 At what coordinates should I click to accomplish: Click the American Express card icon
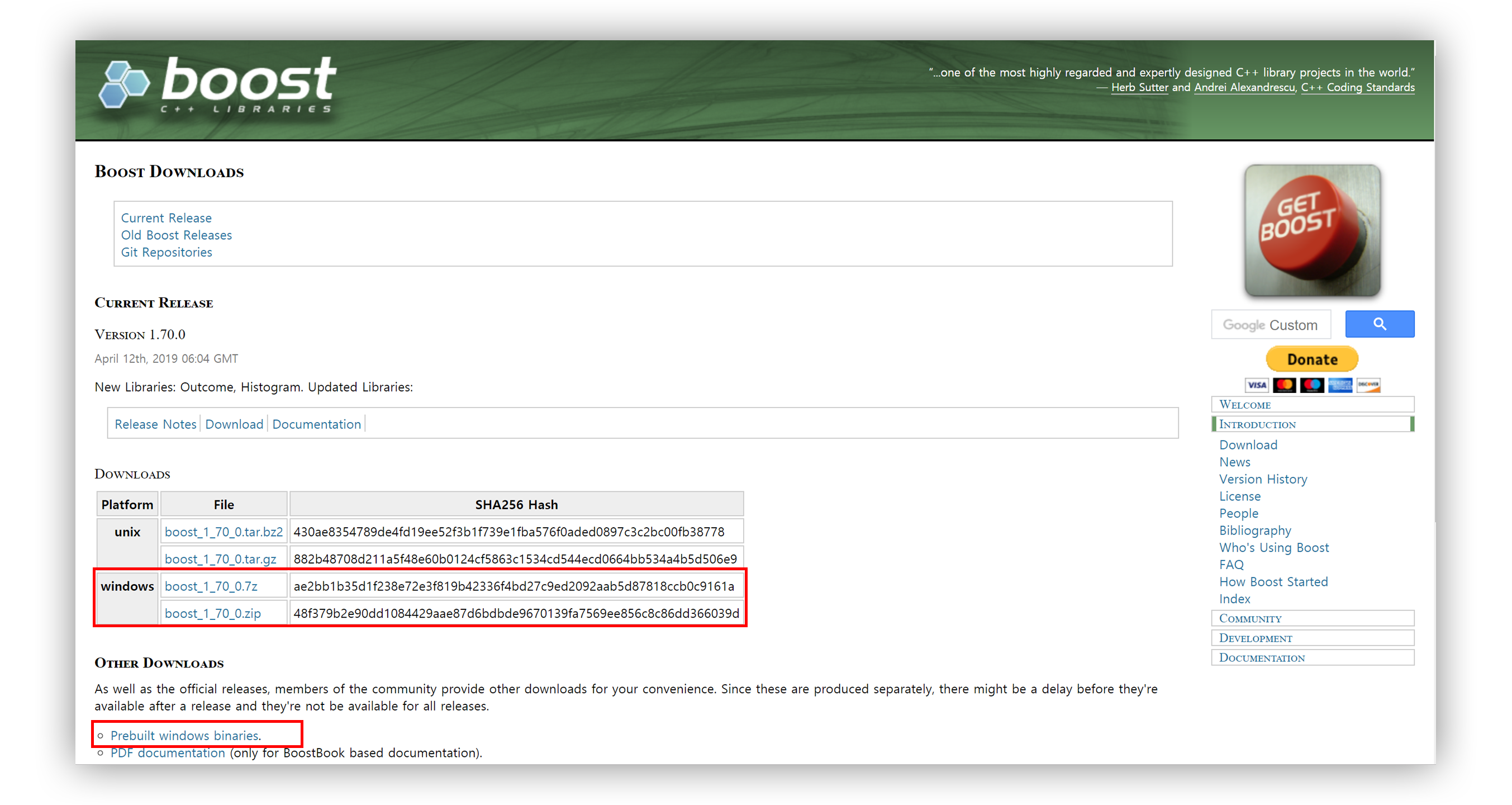[1340, 385]
